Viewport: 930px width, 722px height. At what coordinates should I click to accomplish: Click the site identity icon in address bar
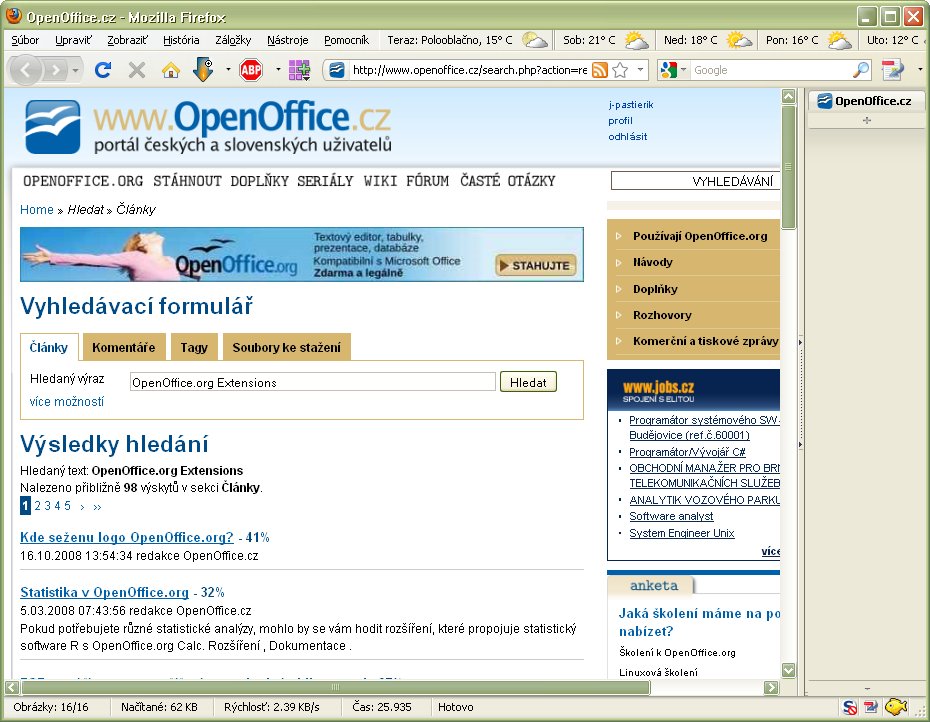(x=337, y=70)
